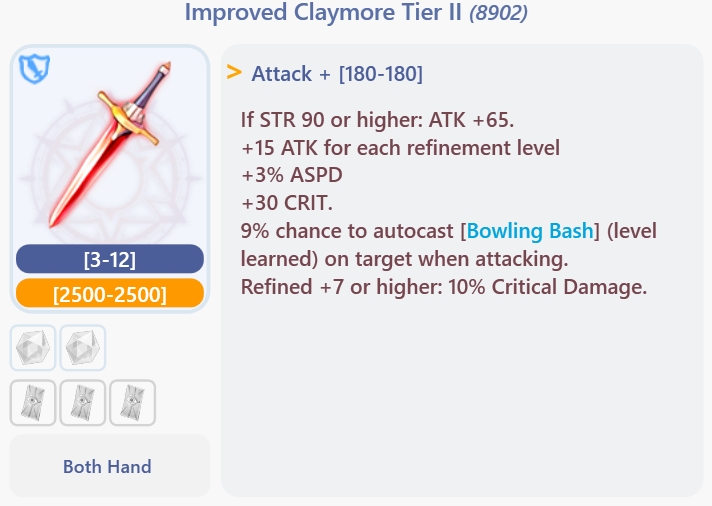
Task: Select the first empty gem slot
Action: point(33,348)
